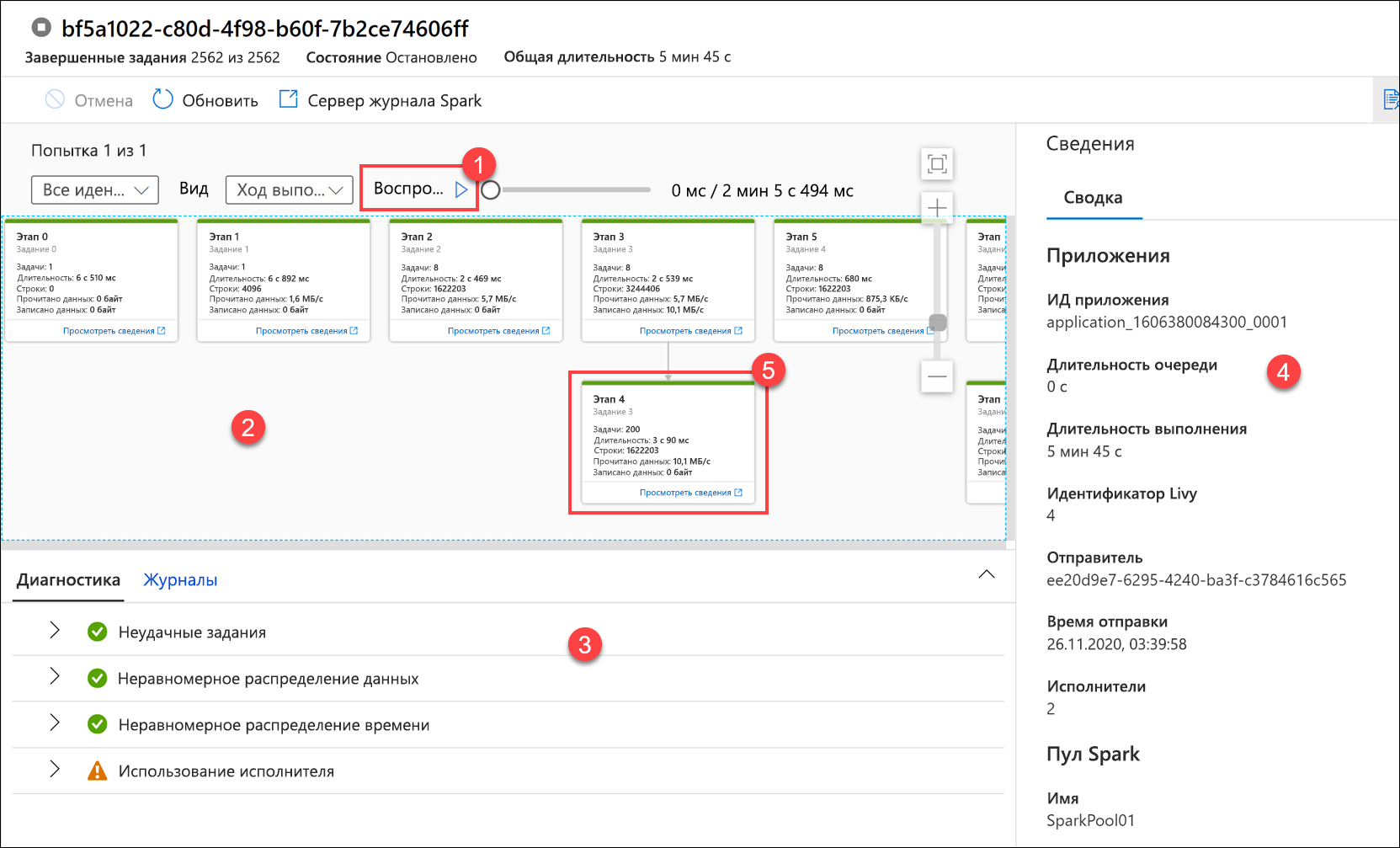The image size is (1400, 848).
Task: Click the sender ID ee20d9e7-6295-4240-ba3f-c3784616c565
Action: point(1196,579)
